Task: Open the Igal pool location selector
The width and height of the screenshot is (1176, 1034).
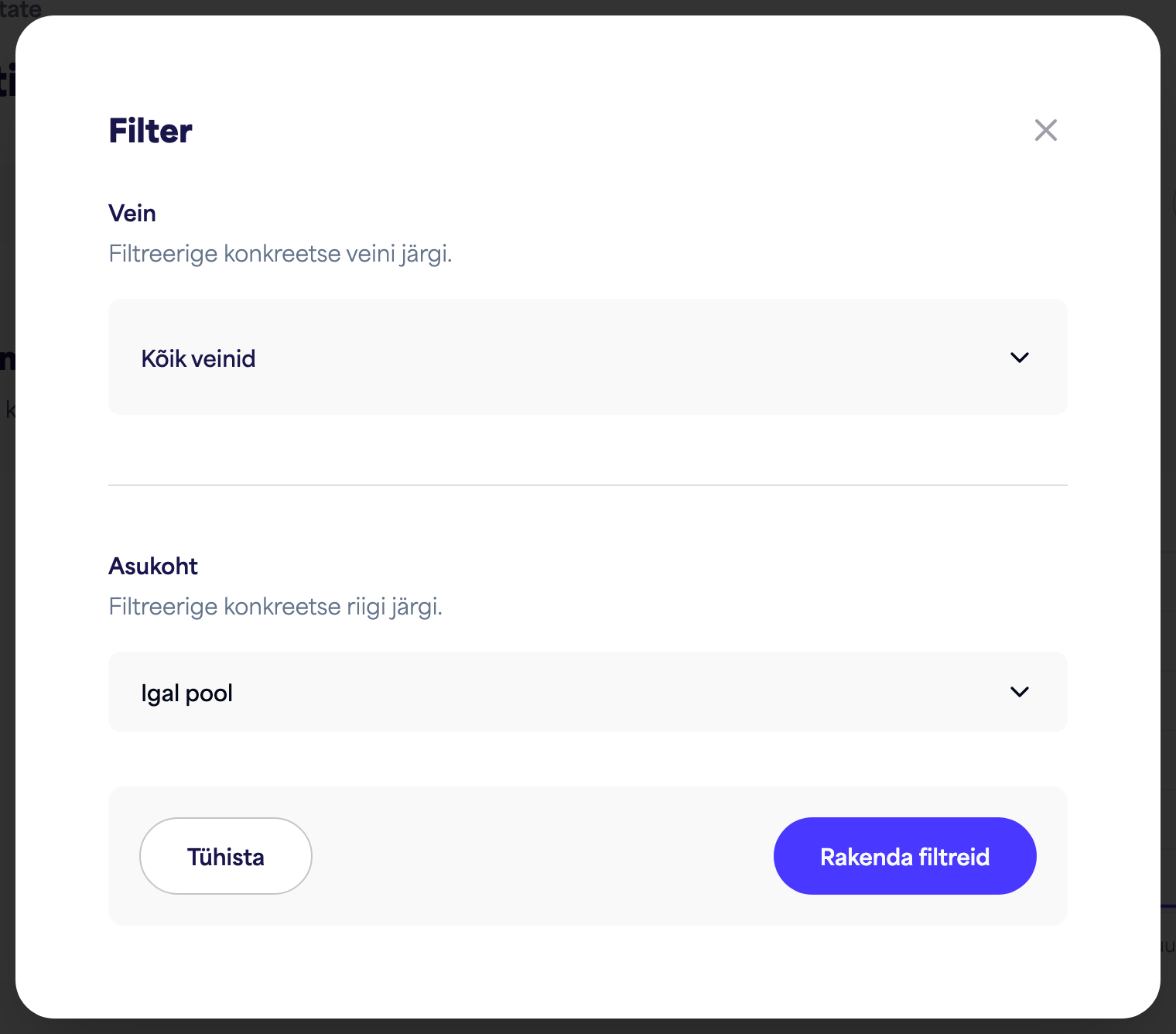Action: click(x=588, y=692)
